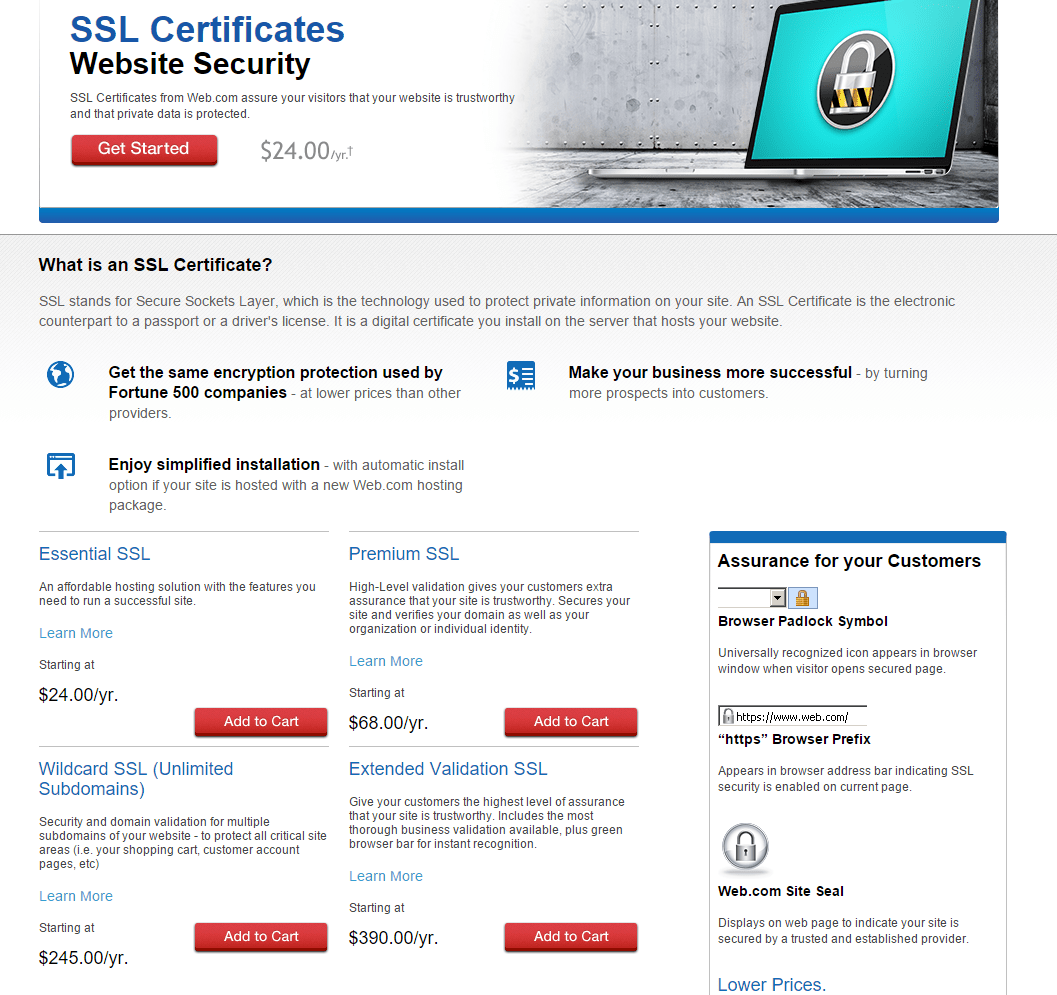
Task: Click the globe encryption protection icon
Action: tap(61, 374)
